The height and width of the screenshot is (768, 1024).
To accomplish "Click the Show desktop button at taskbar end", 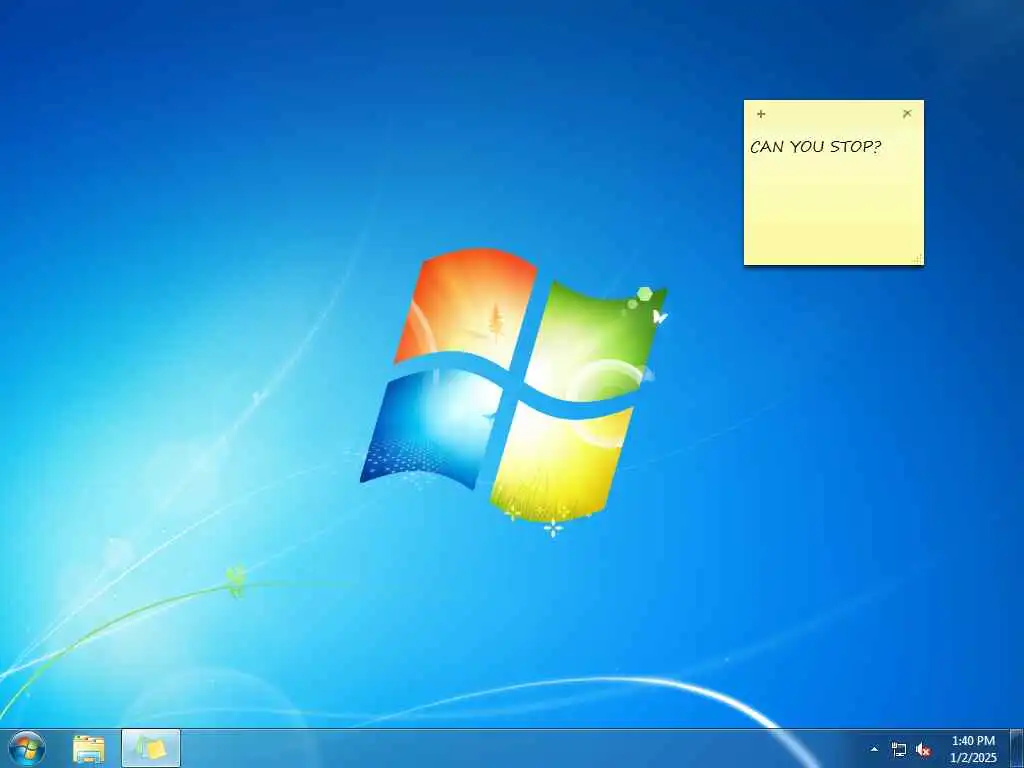I will (x=1017, y=748).
